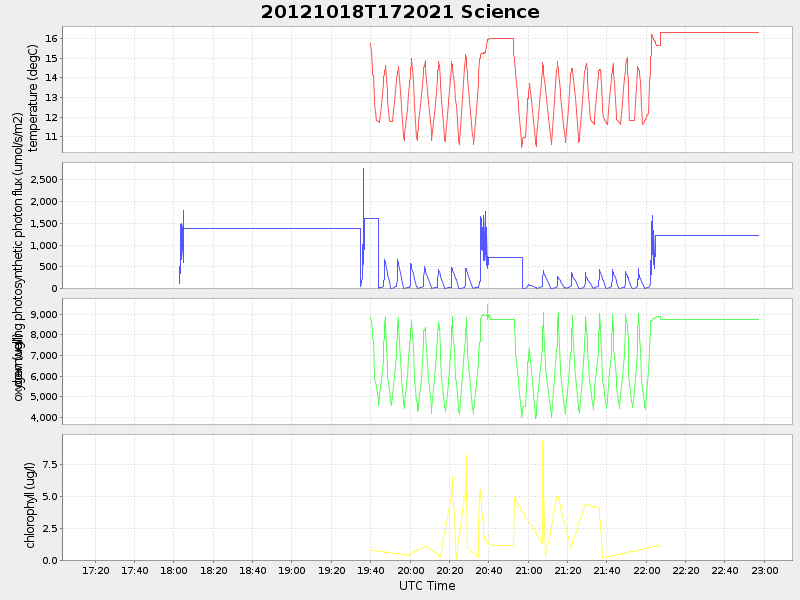Click the 20:40 time axis tick label
This screenshot has height=600, width=800.
point(489,571)
